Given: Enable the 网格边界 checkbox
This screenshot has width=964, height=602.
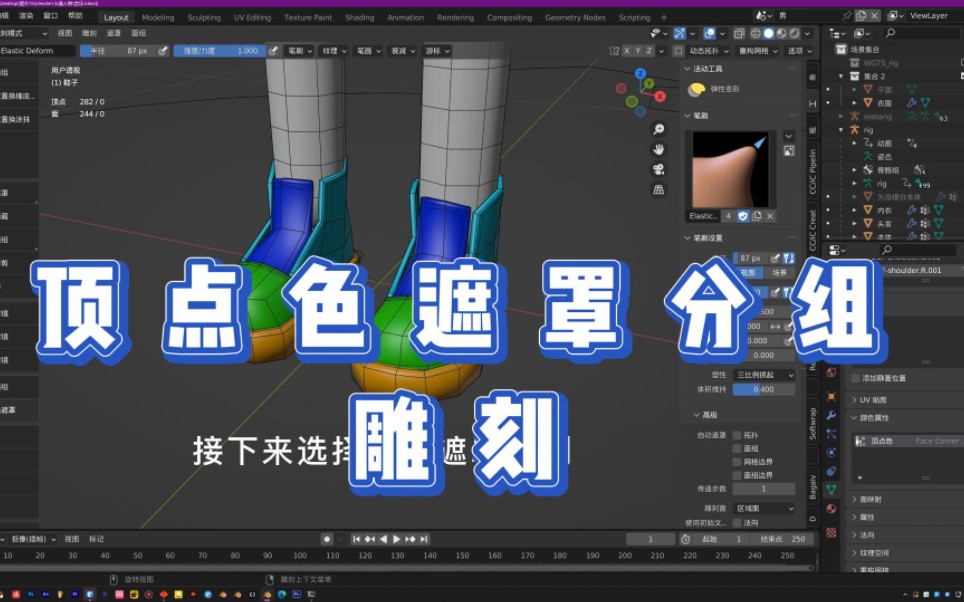Looking at the screenshot, I should tap(736, 462).
